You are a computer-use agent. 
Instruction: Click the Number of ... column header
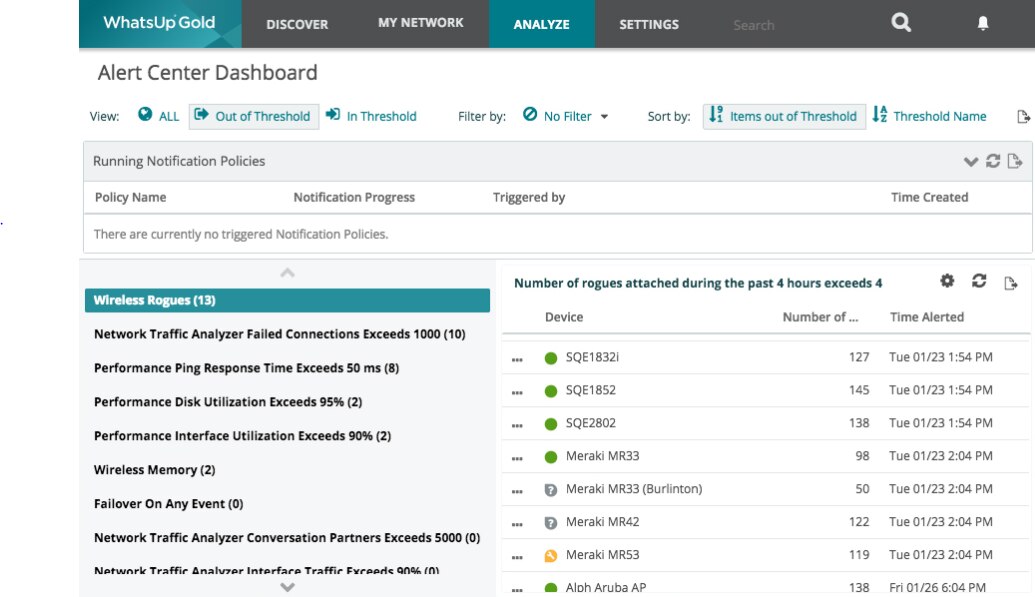pos(820,317)
